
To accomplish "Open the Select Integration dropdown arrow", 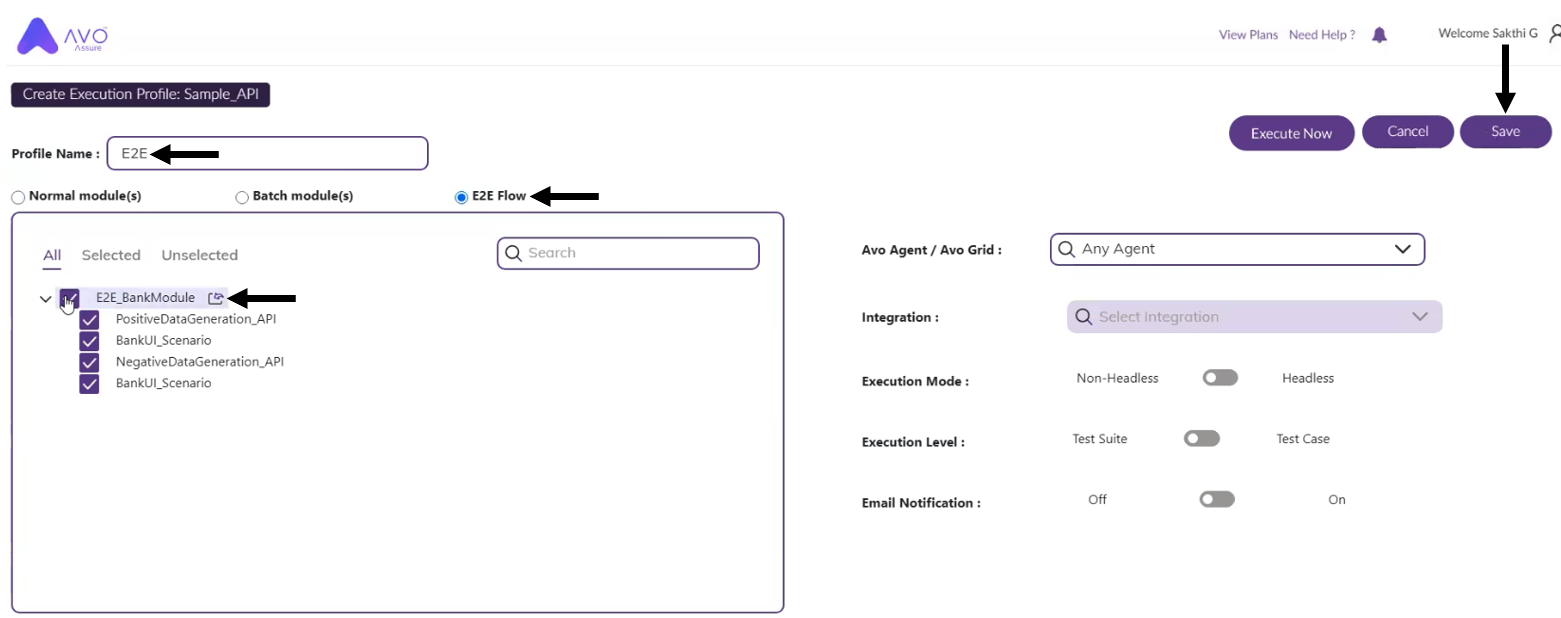I will pyautogui.click(x=1420, y=317).
